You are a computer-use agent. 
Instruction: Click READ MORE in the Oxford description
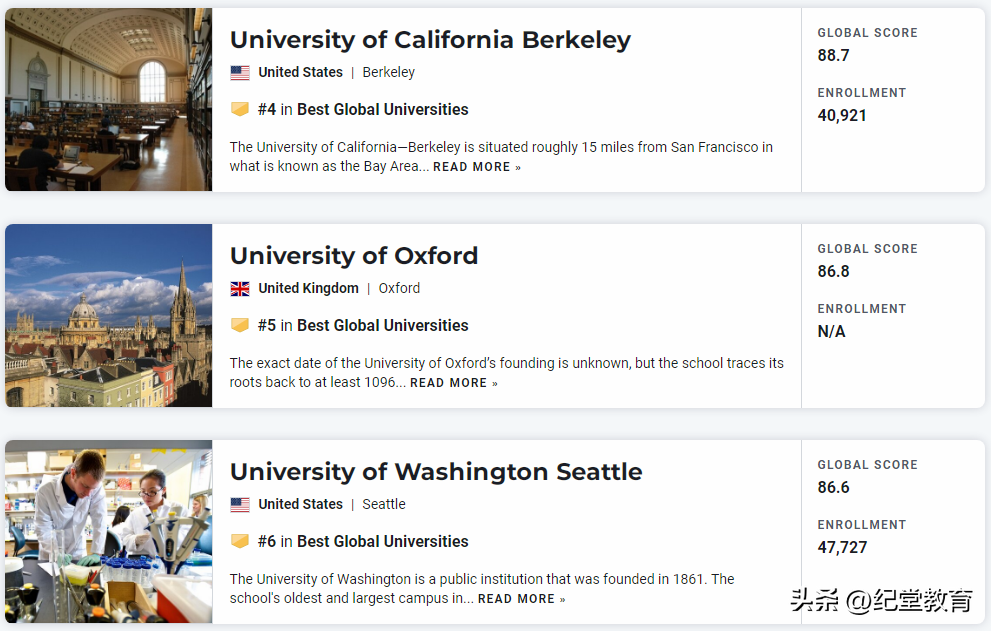(x=453, y=383)
